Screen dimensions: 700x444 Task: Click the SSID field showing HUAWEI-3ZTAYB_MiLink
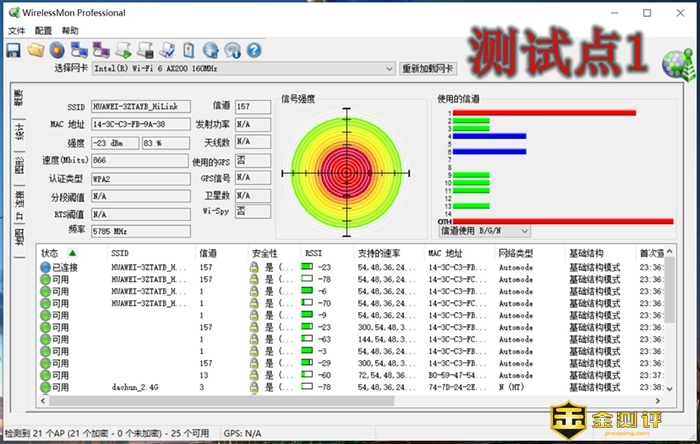point(147,106)
